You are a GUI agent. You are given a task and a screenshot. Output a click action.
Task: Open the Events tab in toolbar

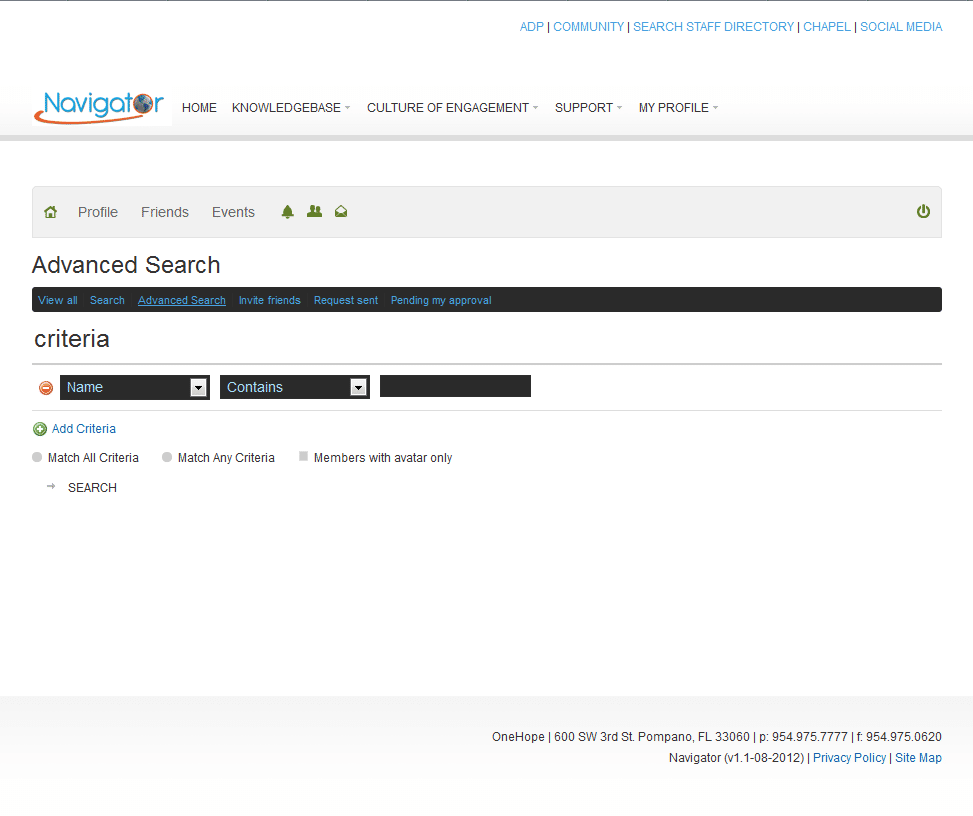tap(233, 212)
